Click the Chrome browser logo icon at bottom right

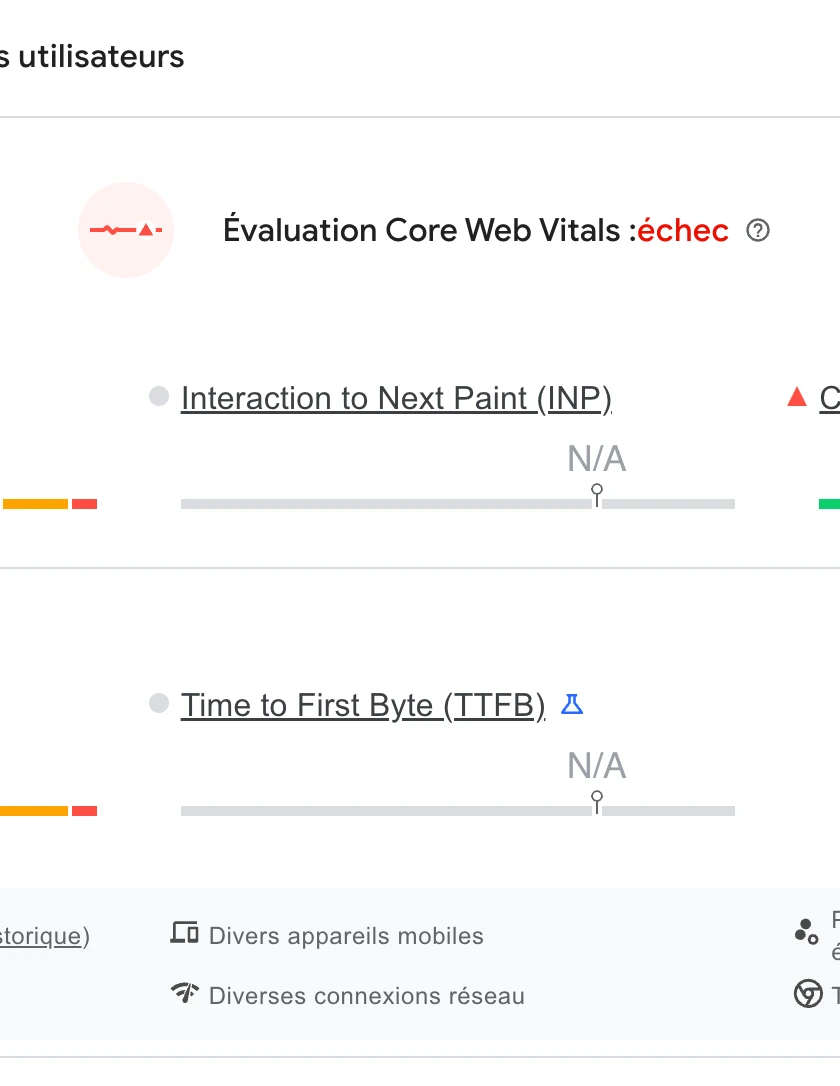tap(808, 994)
